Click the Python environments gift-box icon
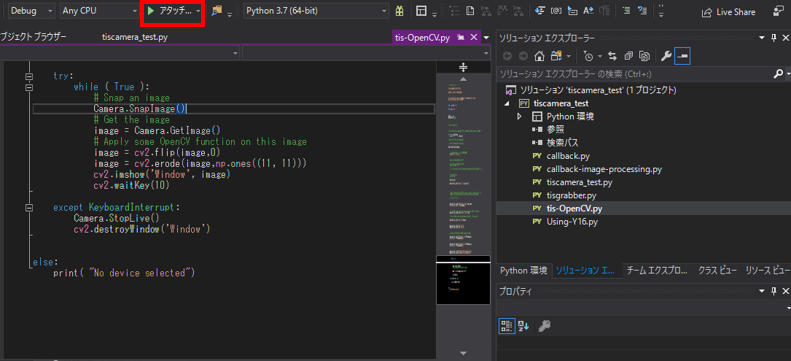 tap(400, 11)
